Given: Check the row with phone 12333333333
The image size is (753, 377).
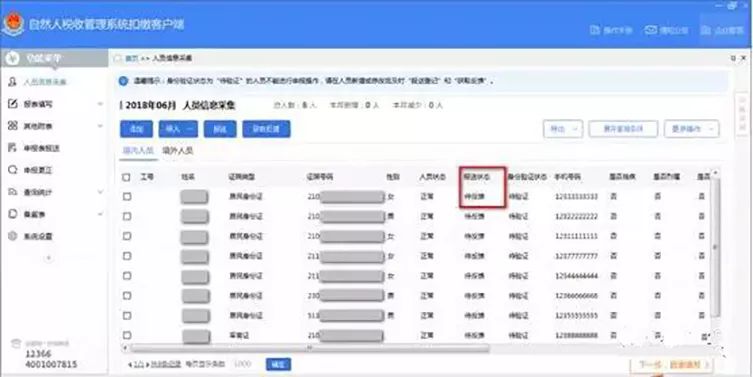Looking at the screenshot, I should (x=126, y=196).
